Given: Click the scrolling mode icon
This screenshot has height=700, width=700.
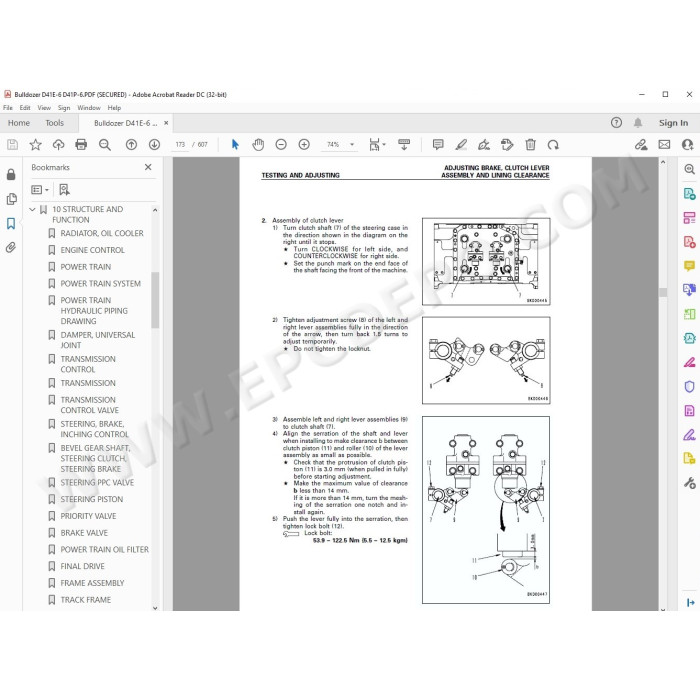Looking at the screenshot, I should [x=404, y=145].
